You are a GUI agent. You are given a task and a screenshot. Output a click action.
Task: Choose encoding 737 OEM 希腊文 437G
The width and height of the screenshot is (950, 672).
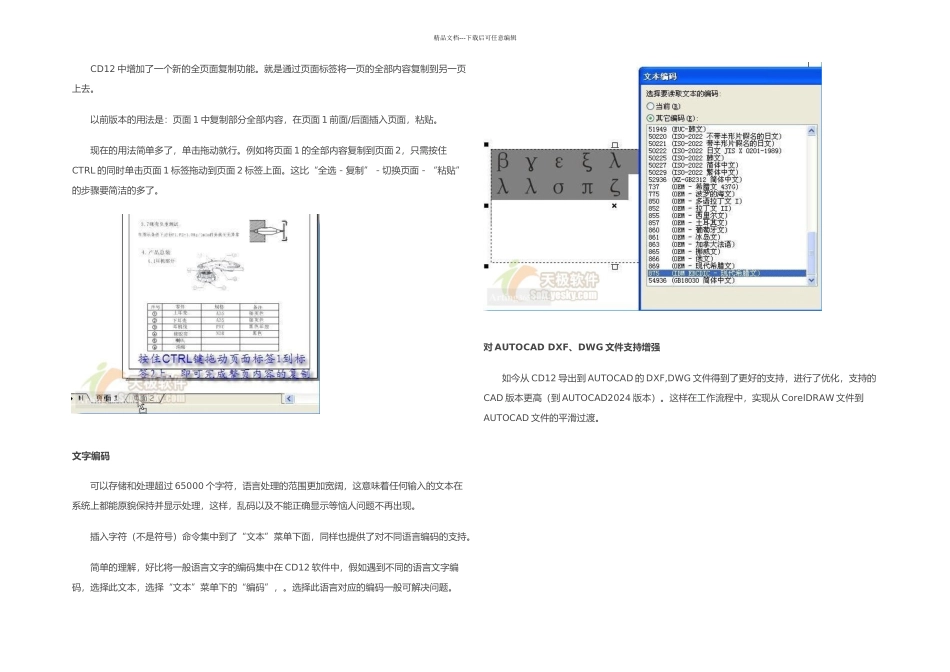tap(726, 187)
